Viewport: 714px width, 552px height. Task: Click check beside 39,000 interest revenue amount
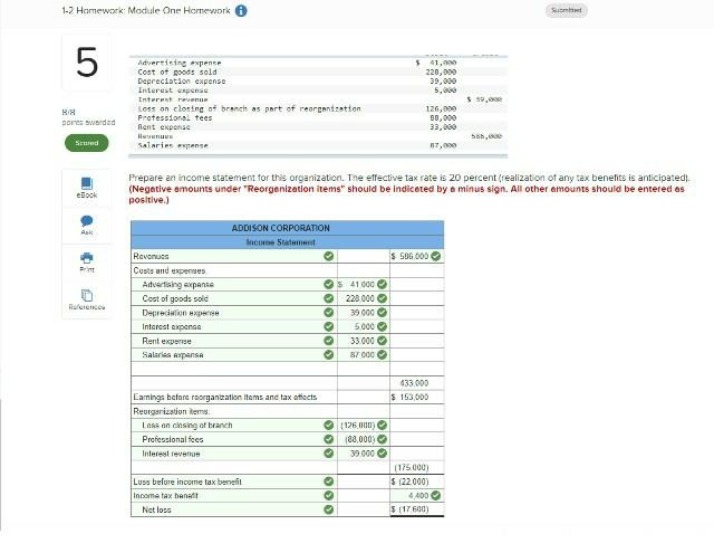click(382, 453)
